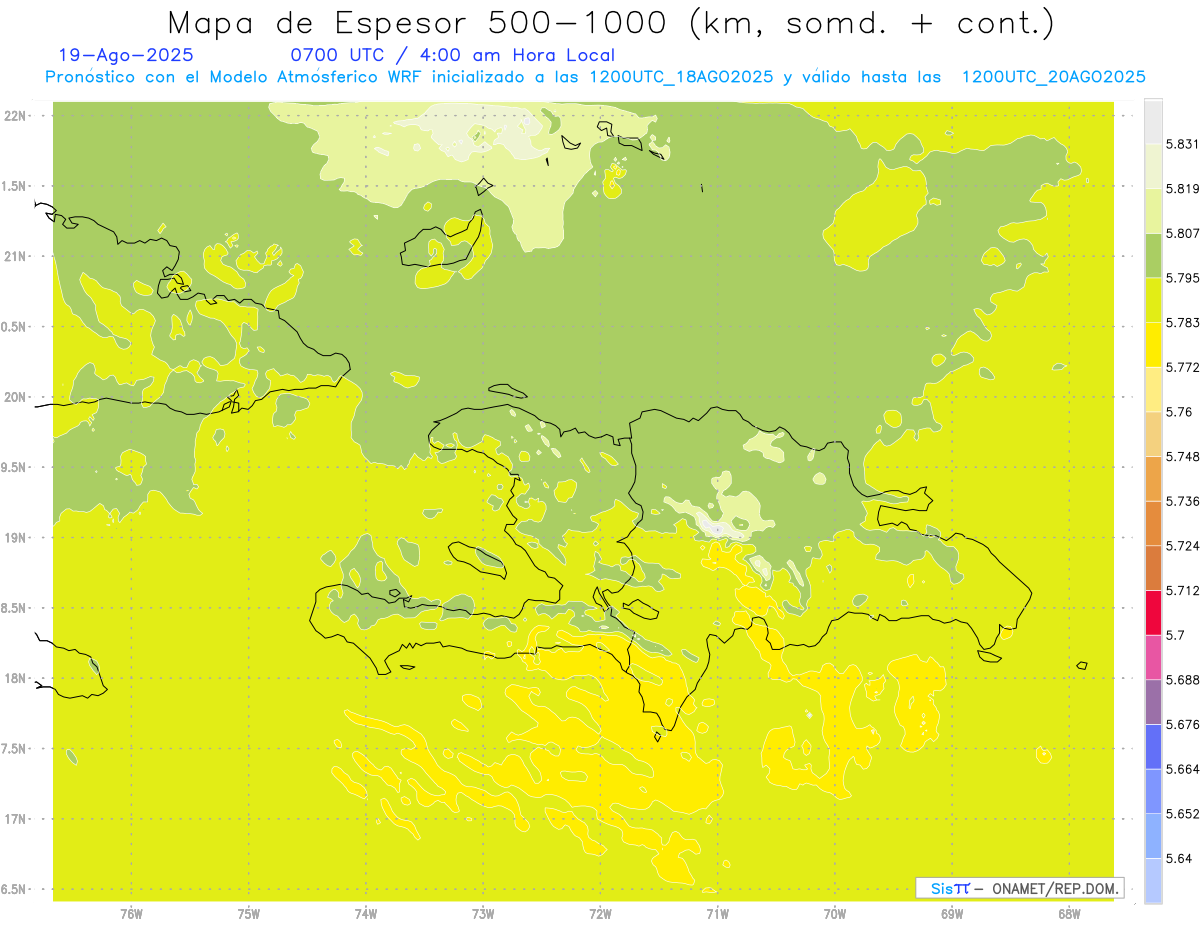
Task: Click the legend value 5.783
Action: pos(1183,322)
